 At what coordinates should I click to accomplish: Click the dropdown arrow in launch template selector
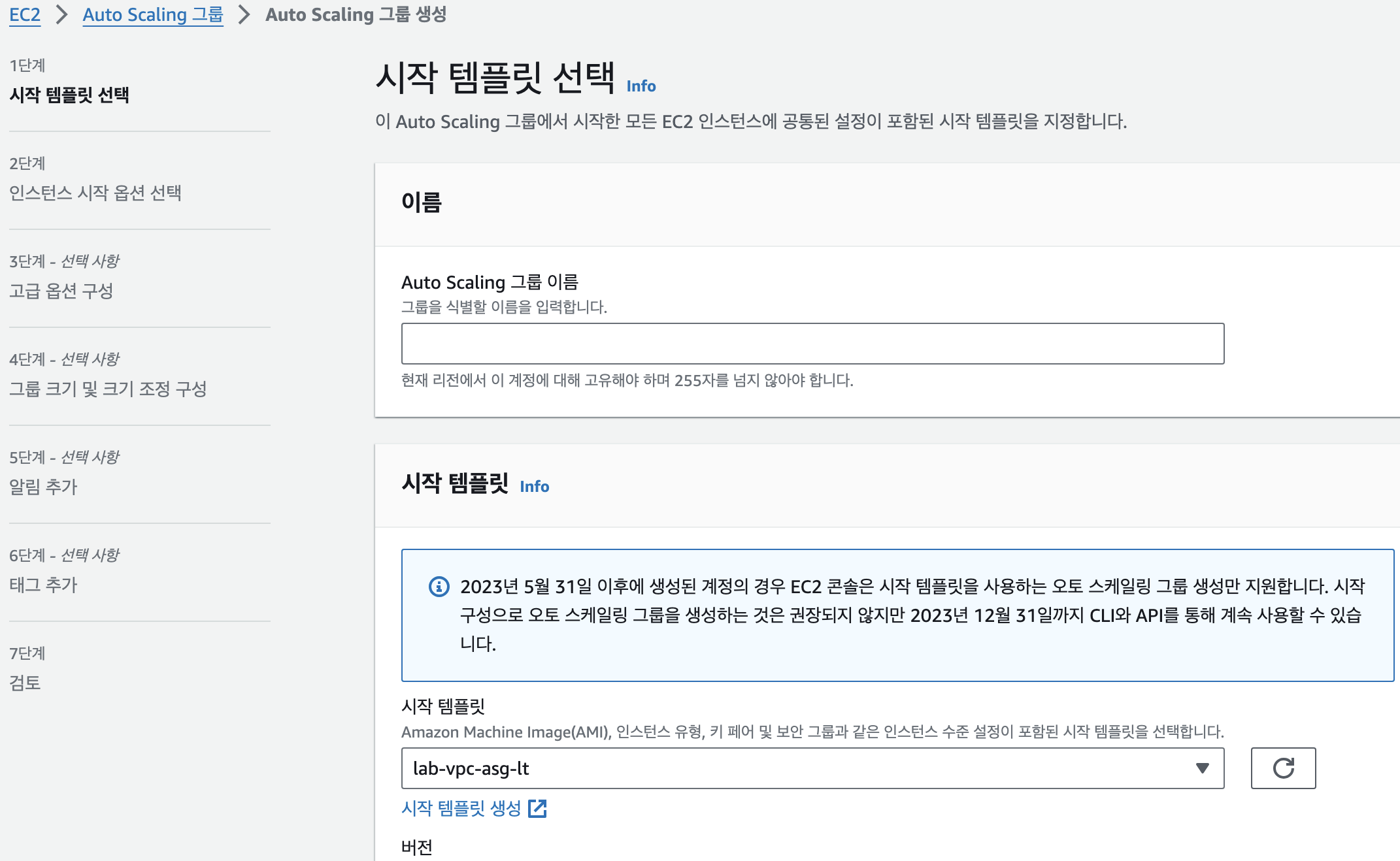coord(1202,768)
